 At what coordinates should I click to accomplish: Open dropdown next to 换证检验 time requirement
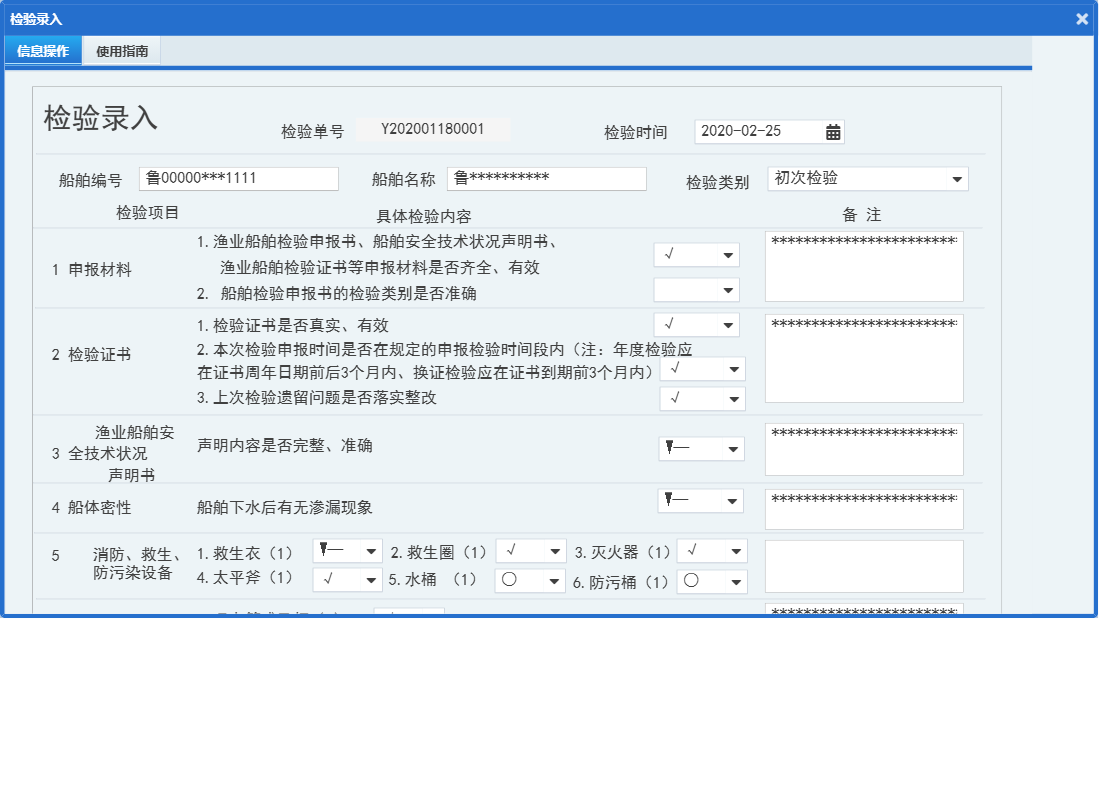point(734,369)
